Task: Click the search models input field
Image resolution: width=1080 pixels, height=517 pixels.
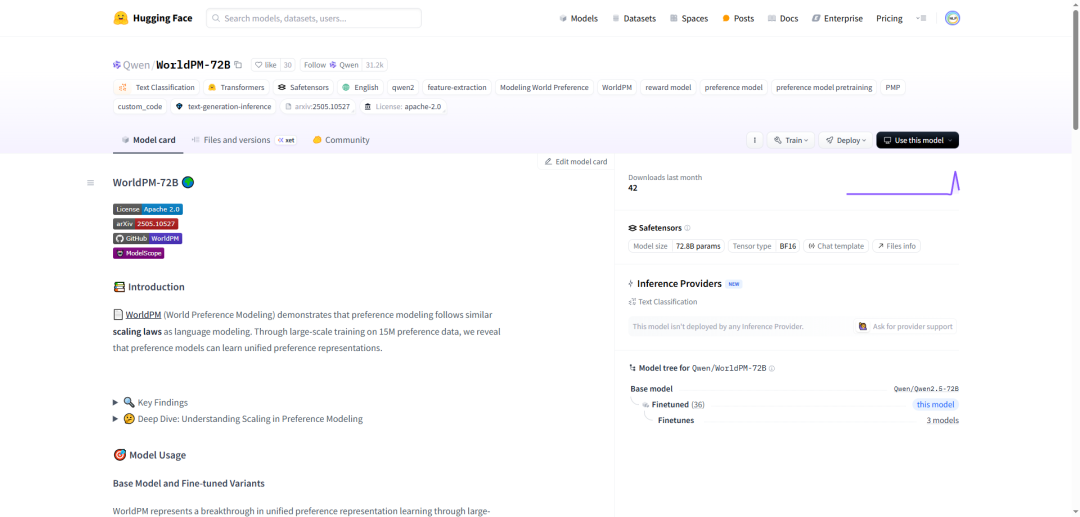Action: point(314,19)
